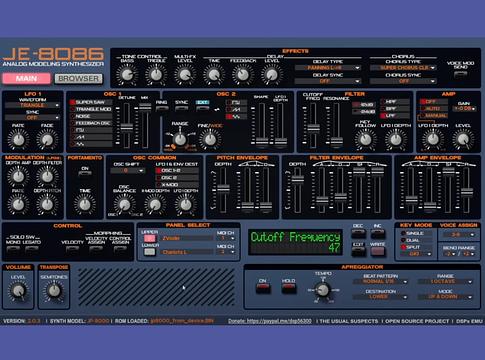
Task: Select the Upper panel
Action: point(150,238)
